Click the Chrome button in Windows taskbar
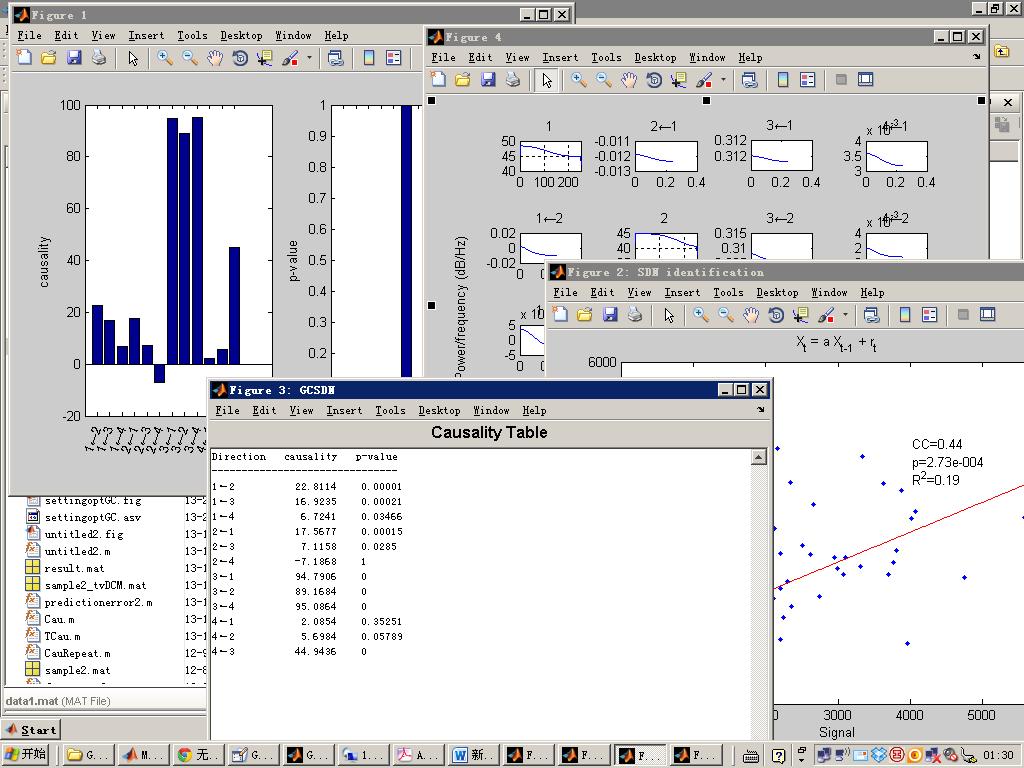The image size is (1024, 768). point(197,756)
